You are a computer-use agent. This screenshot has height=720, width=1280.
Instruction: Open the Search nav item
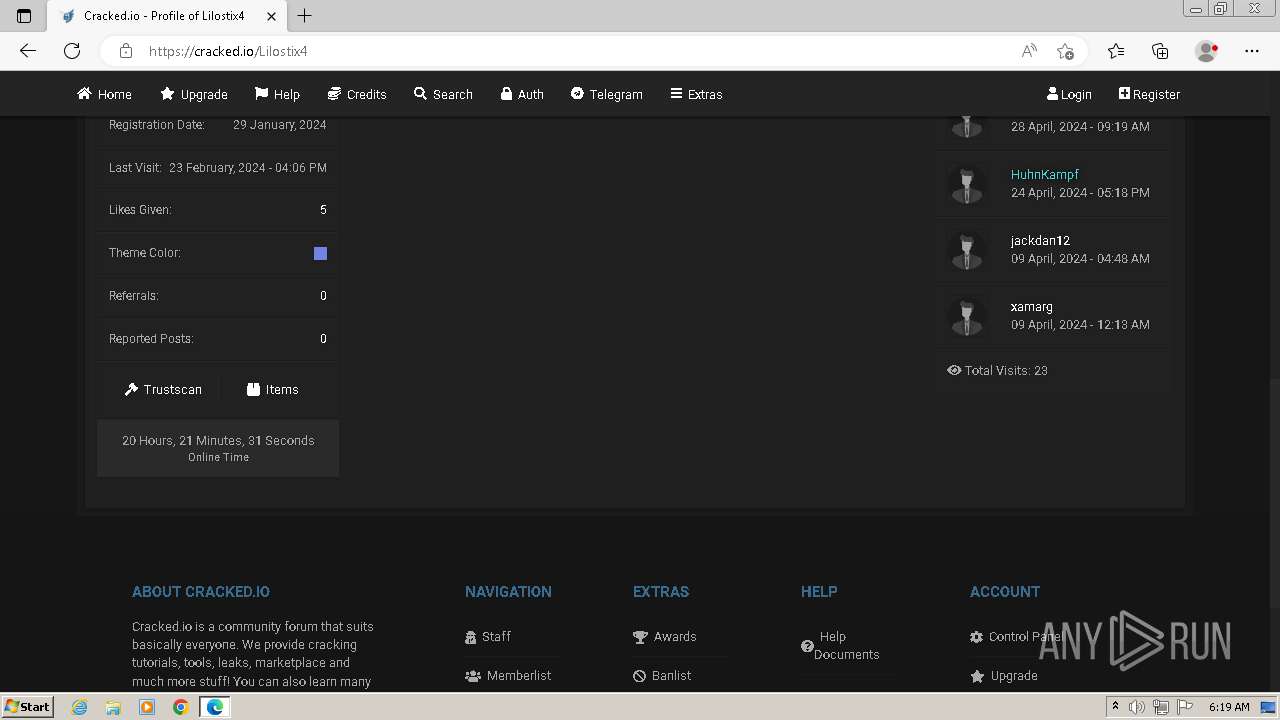pos(443,94)
